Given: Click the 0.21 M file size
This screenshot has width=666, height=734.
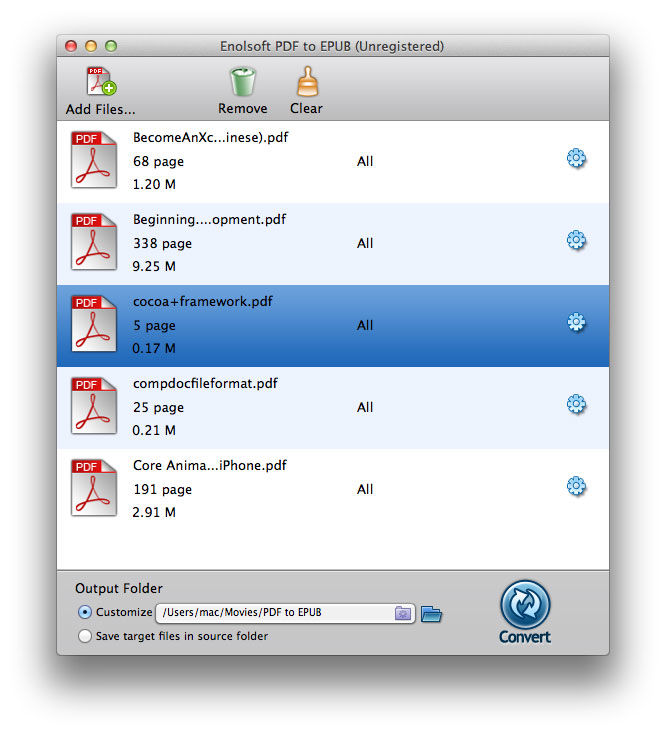Looking at the screenshot, I should click(x=154, y=430).
